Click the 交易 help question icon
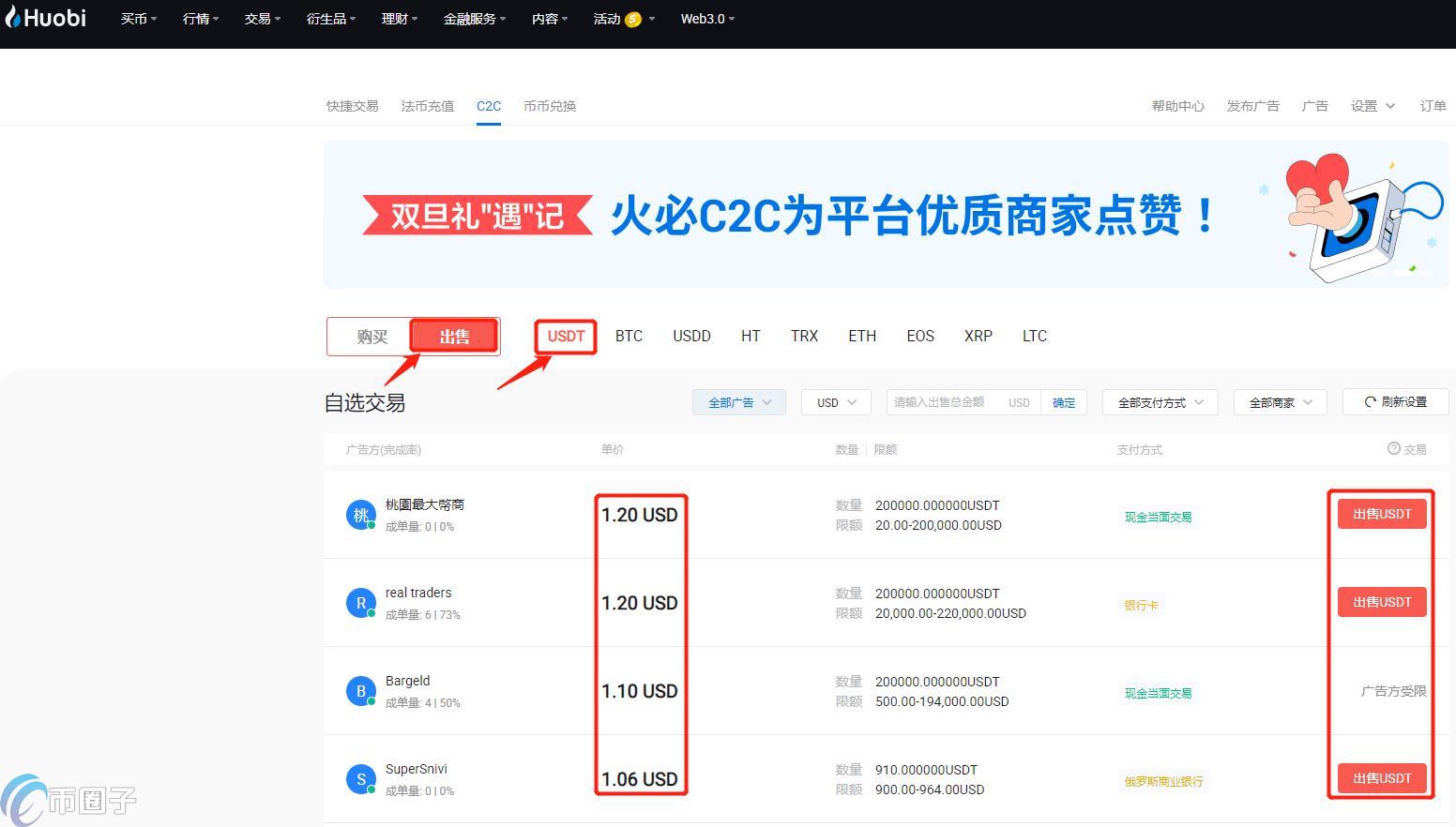This screenshot has height=827, width=1456. click(1394, 449)
